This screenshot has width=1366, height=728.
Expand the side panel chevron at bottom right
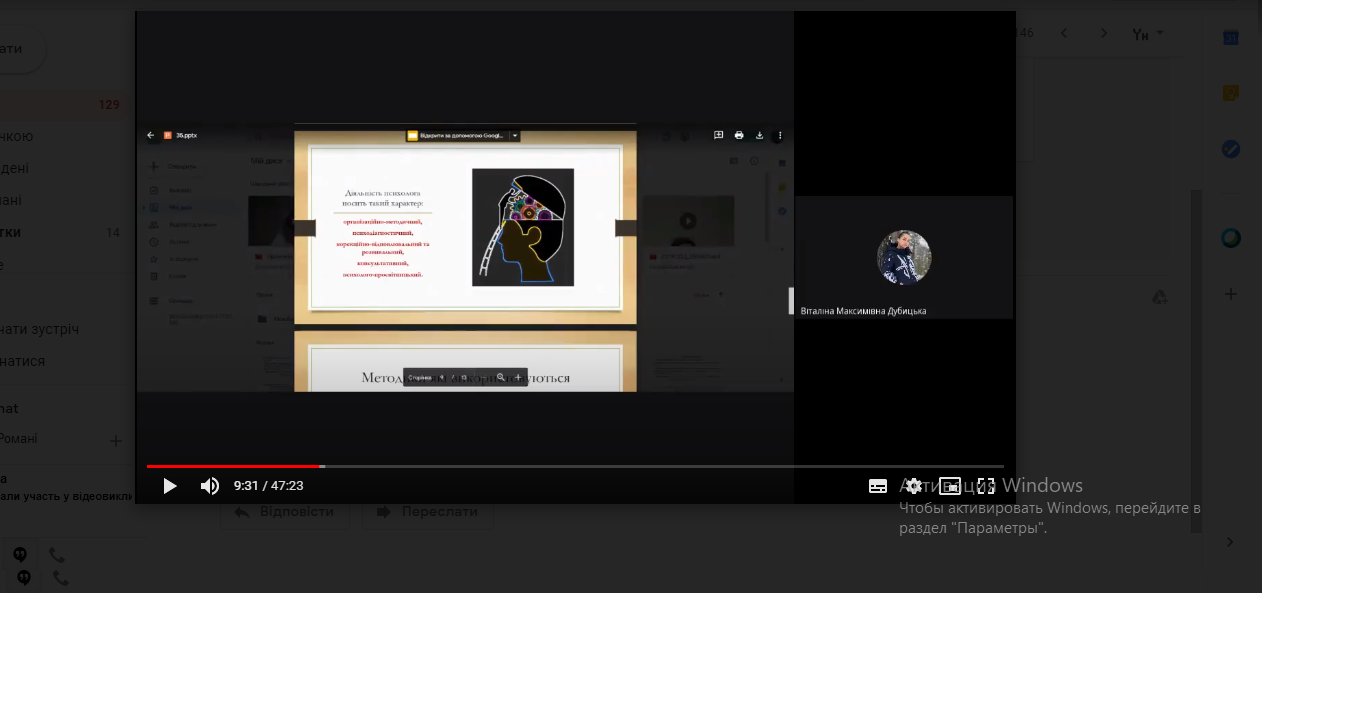(1230, 542)
